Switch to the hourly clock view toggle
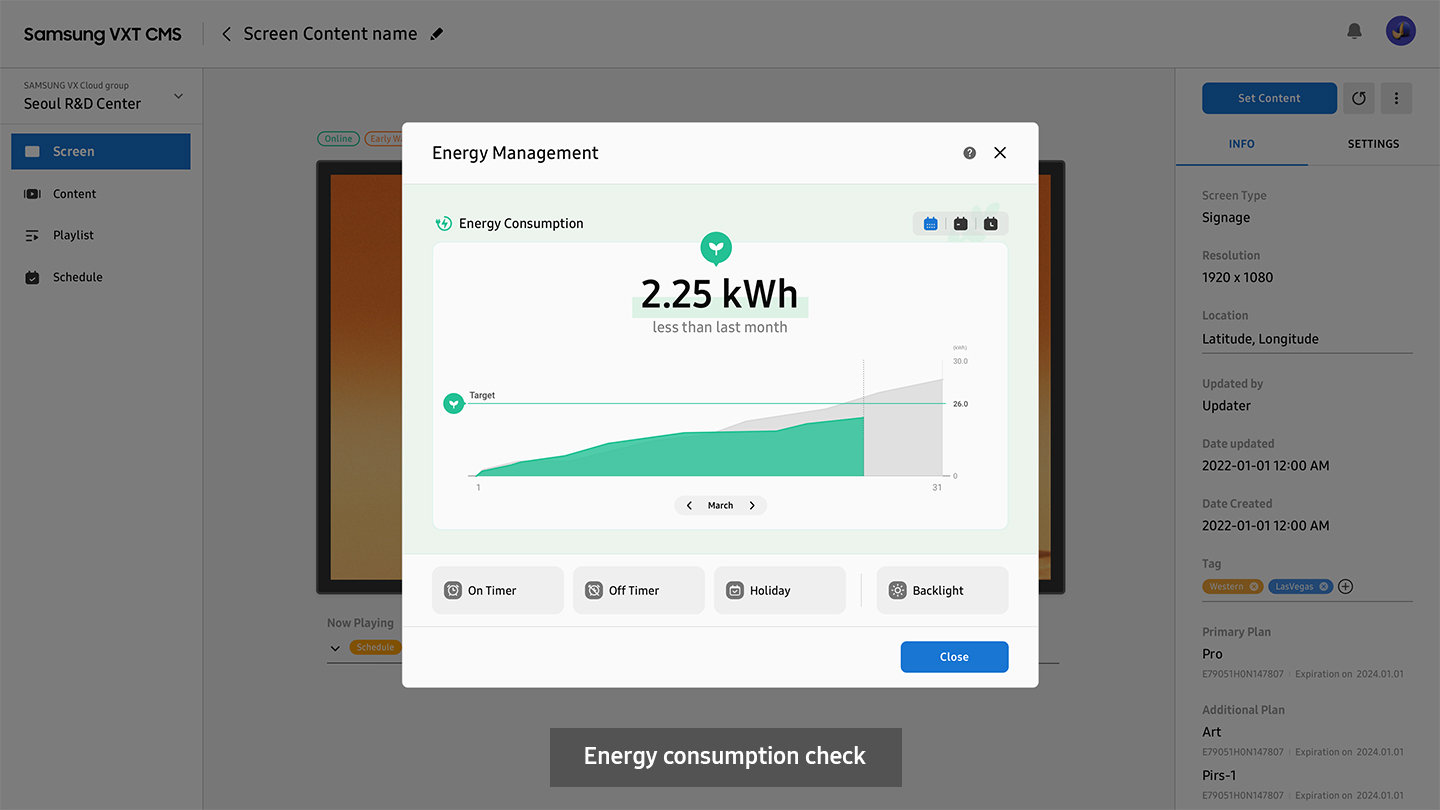This screenshot has height=810, width=1440. (990, 224)
